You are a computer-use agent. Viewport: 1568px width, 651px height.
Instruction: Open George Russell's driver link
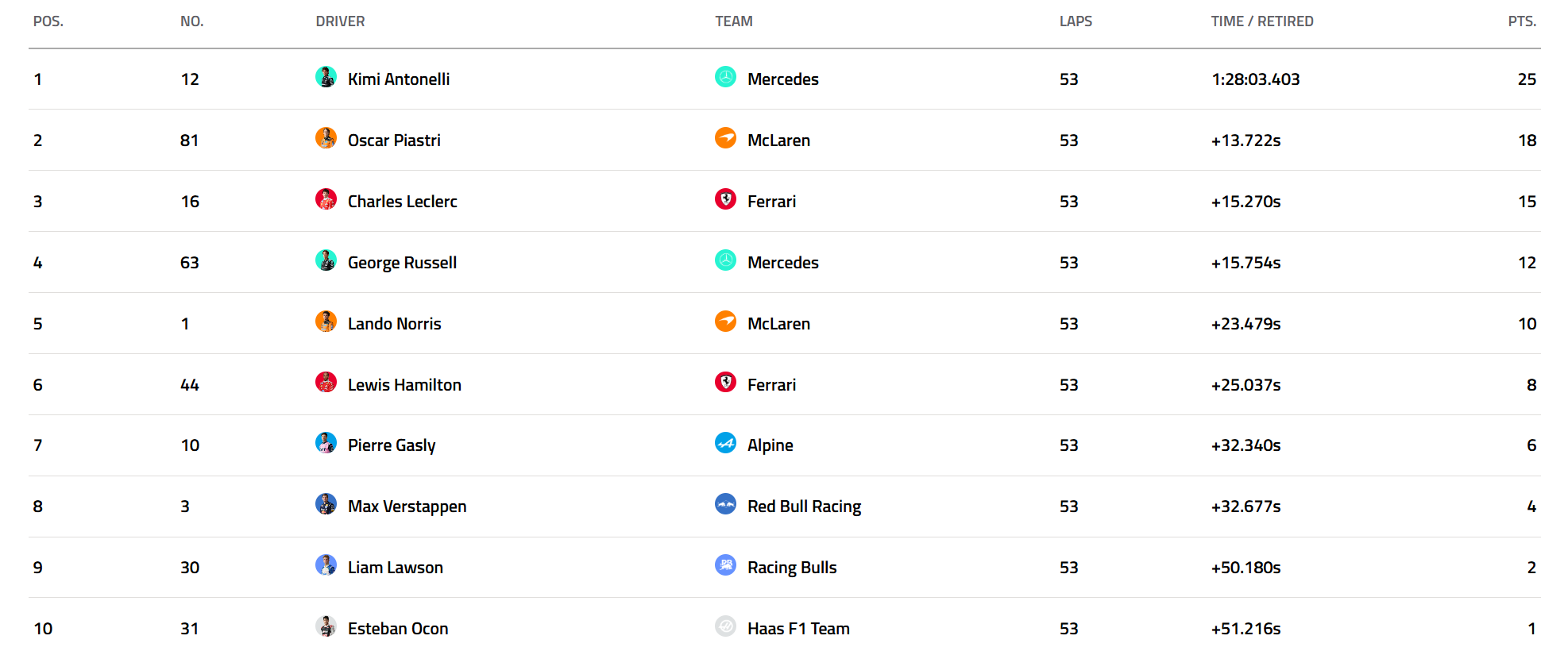click(402, 263)
